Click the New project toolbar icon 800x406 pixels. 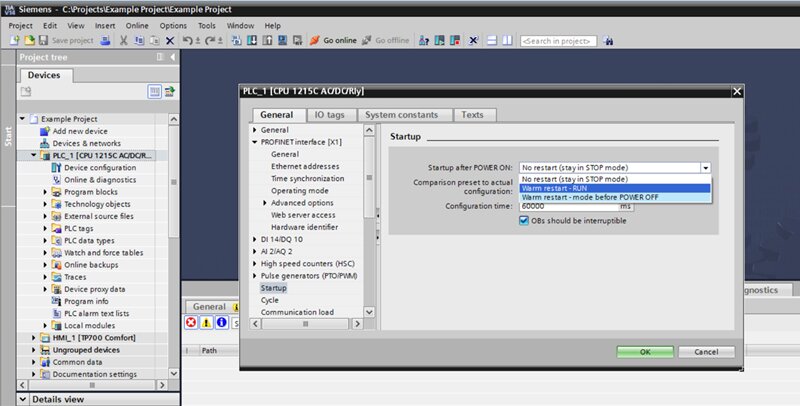(x=14, y=40)
